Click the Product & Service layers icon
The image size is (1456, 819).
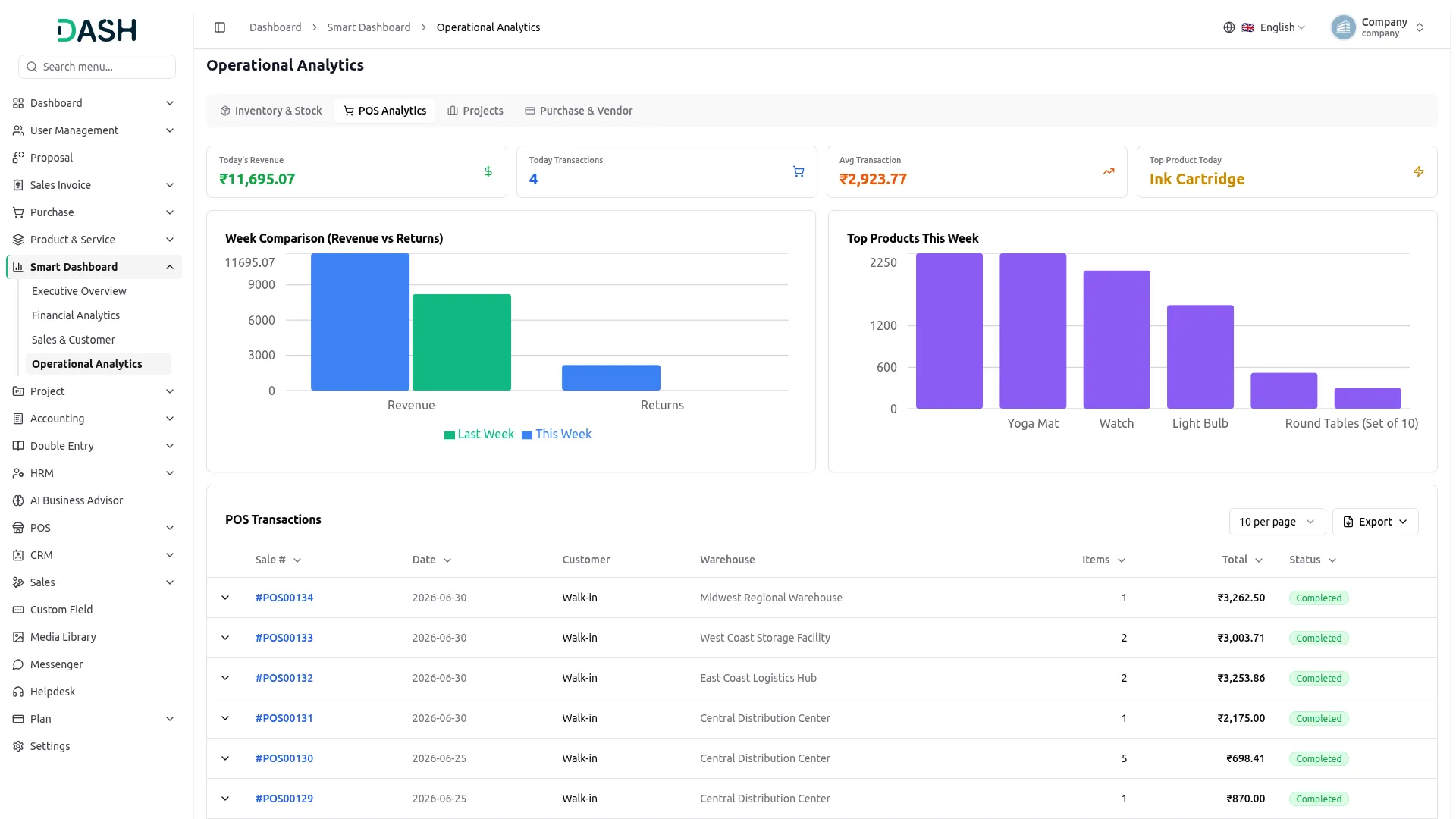click(18, 240)
